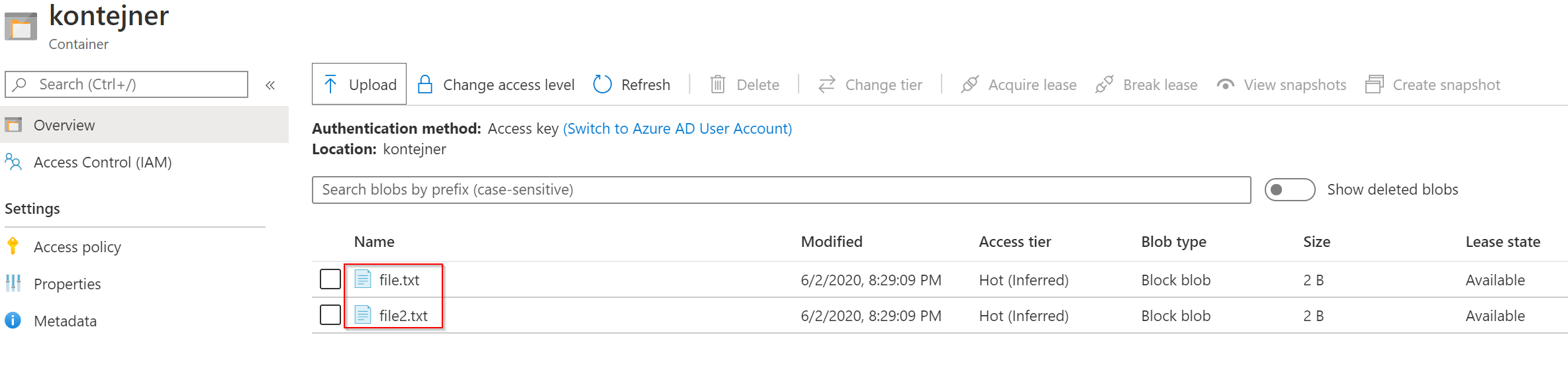1568x376 pixels.
Task: Focus the Search blobs by prefix field
Action: pos(781,190)
